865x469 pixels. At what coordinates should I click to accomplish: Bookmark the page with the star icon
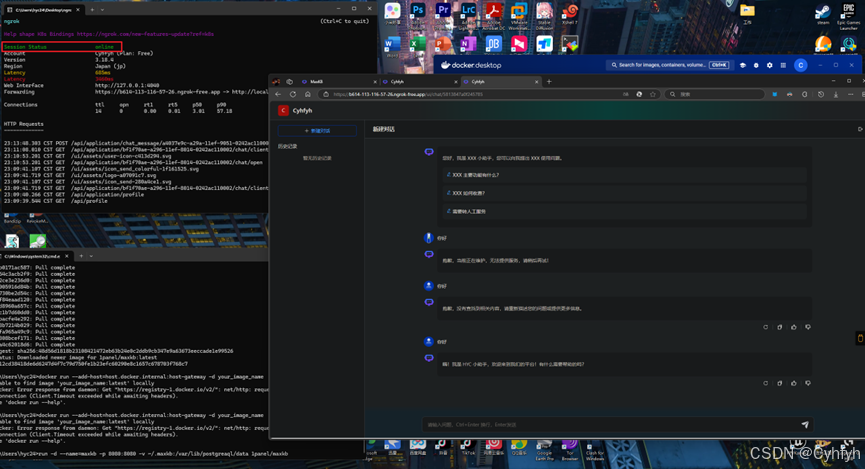point(653,94)
